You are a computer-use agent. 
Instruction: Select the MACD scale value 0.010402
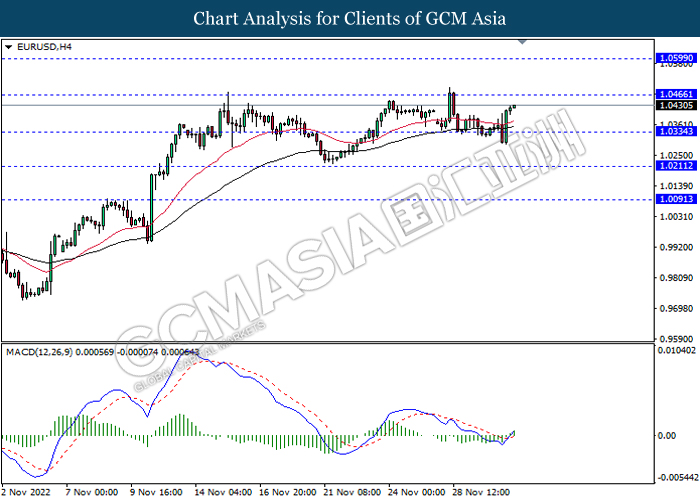coord(676,350)
